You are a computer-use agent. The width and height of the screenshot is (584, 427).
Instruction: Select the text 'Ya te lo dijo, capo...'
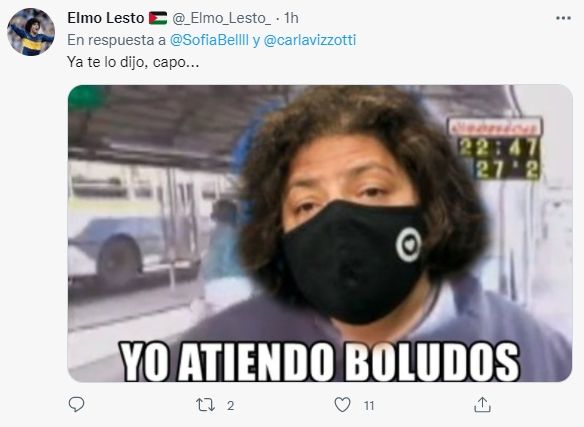coord(133,62)
